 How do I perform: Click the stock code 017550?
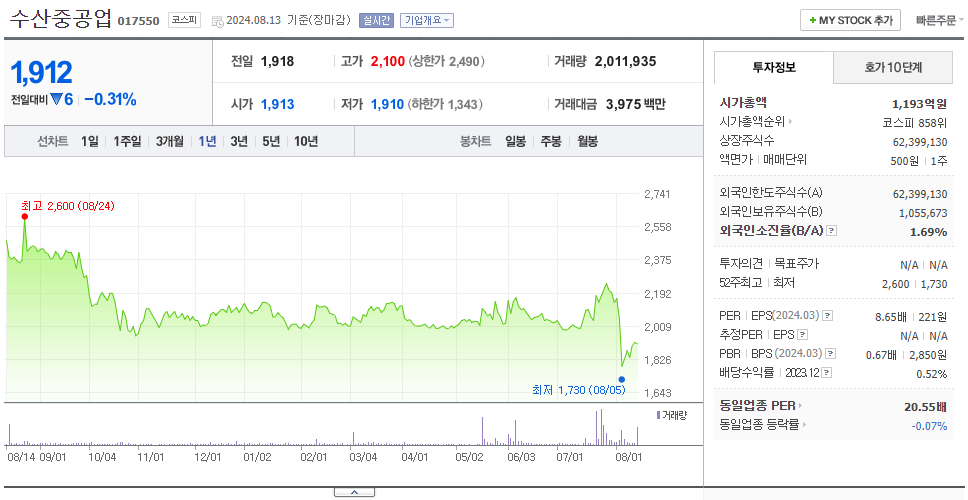tap(138, 21)
